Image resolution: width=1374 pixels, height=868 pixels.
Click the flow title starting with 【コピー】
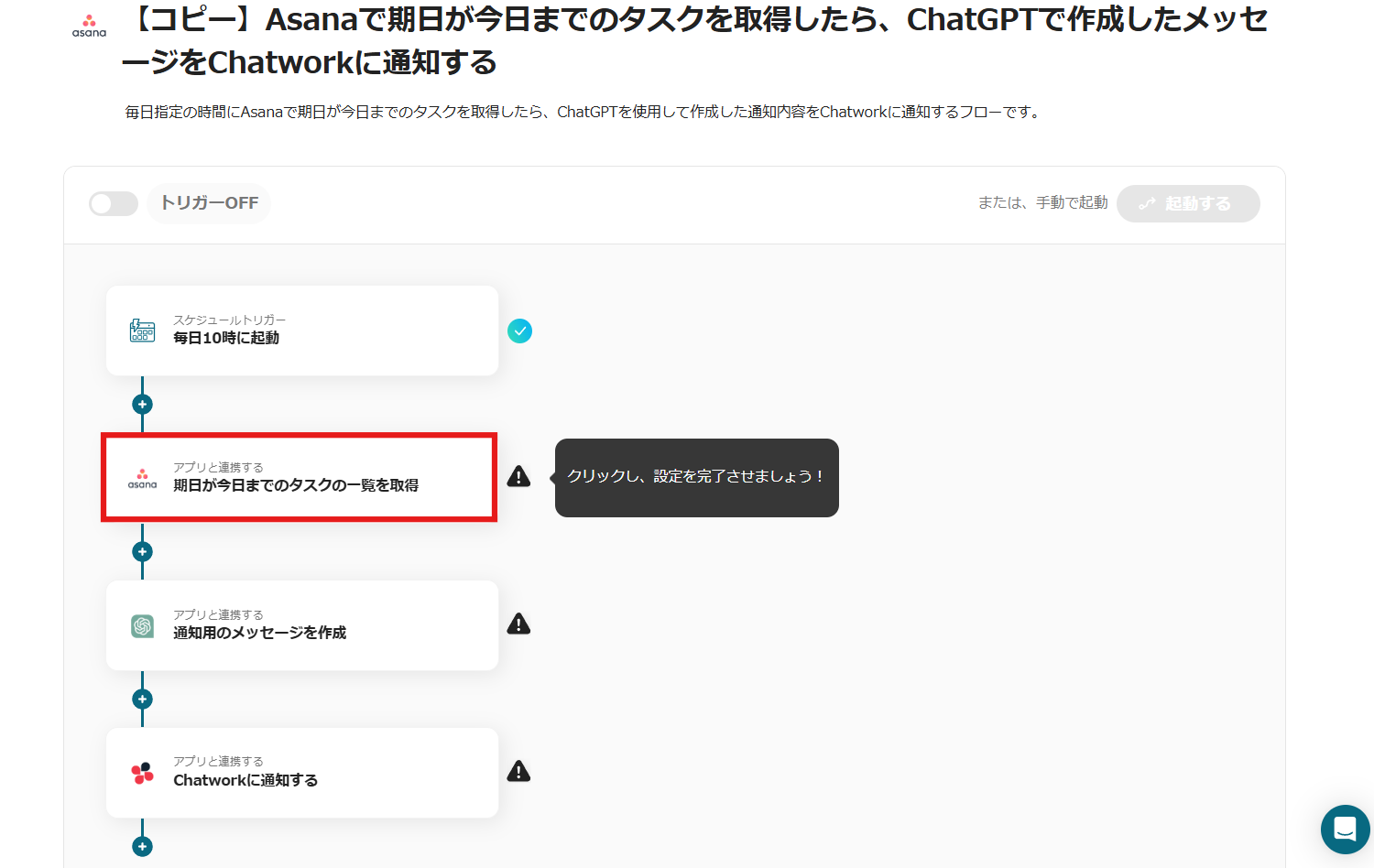click(x=696, y=41)
